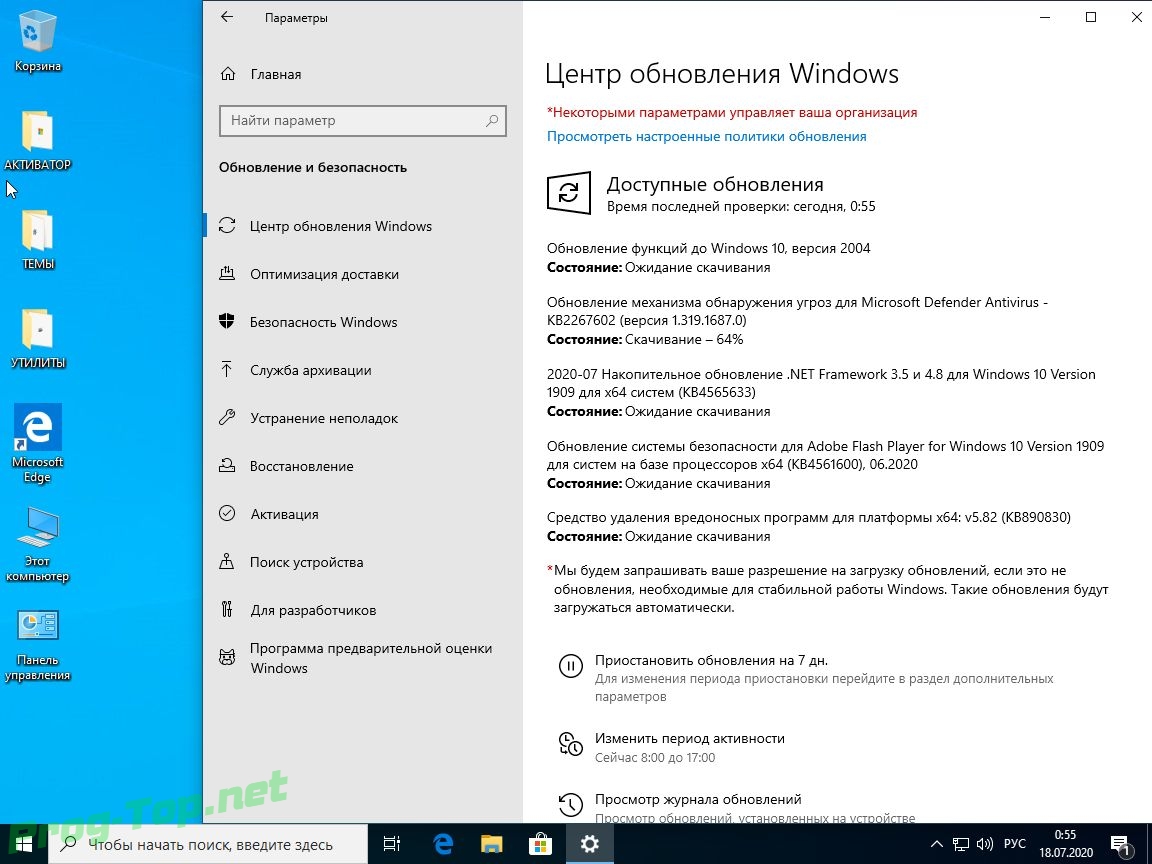The width and height of the screenshot is (1152, 864).
Task: Select the ТЕМЫ folder on desktop
Action: 37,240
